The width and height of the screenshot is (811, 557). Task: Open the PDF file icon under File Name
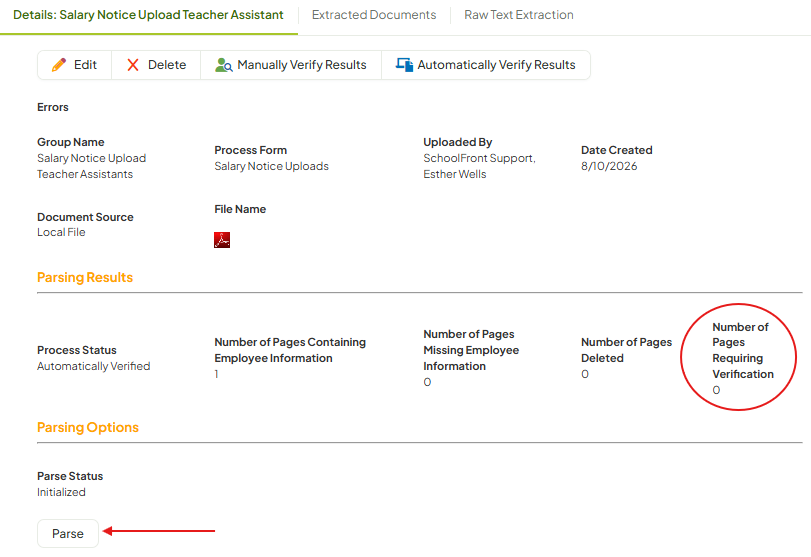click(x=222, y=240)
